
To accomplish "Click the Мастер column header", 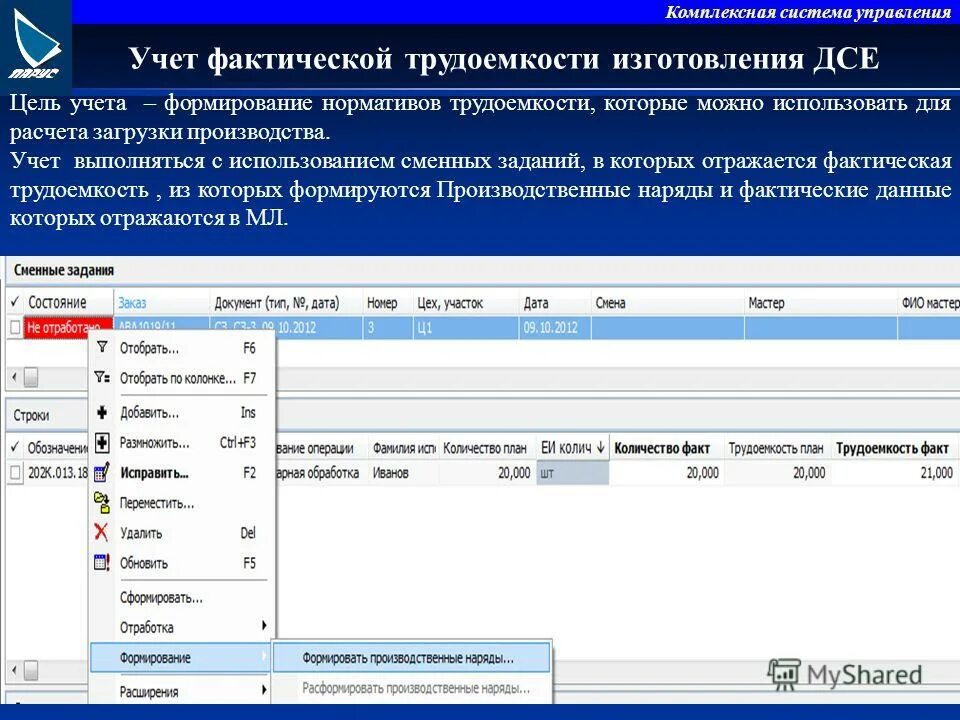I will [820, 302].
